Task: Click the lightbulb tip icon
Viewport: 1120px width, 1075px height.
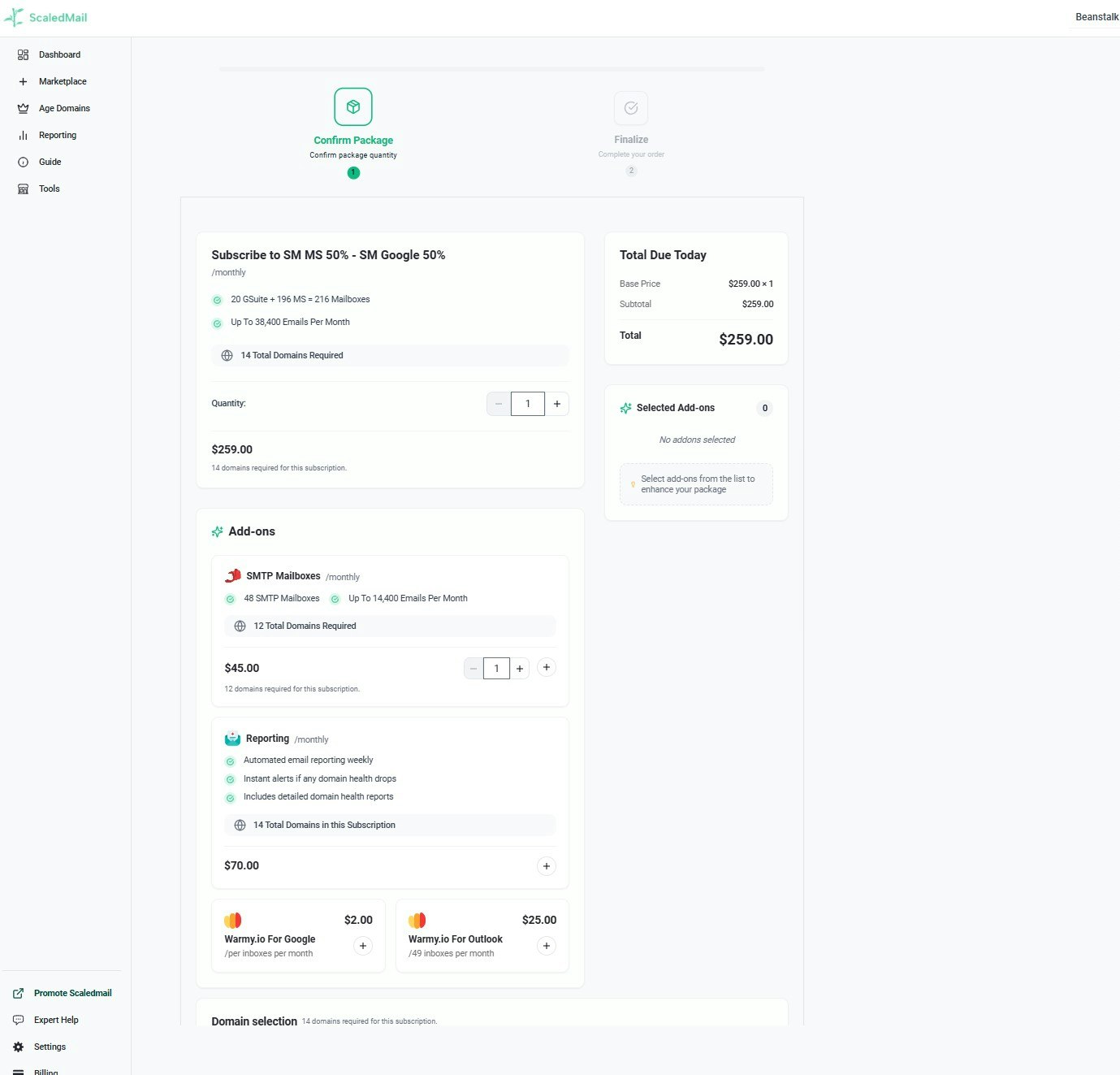Action: (x=633, y=484)
